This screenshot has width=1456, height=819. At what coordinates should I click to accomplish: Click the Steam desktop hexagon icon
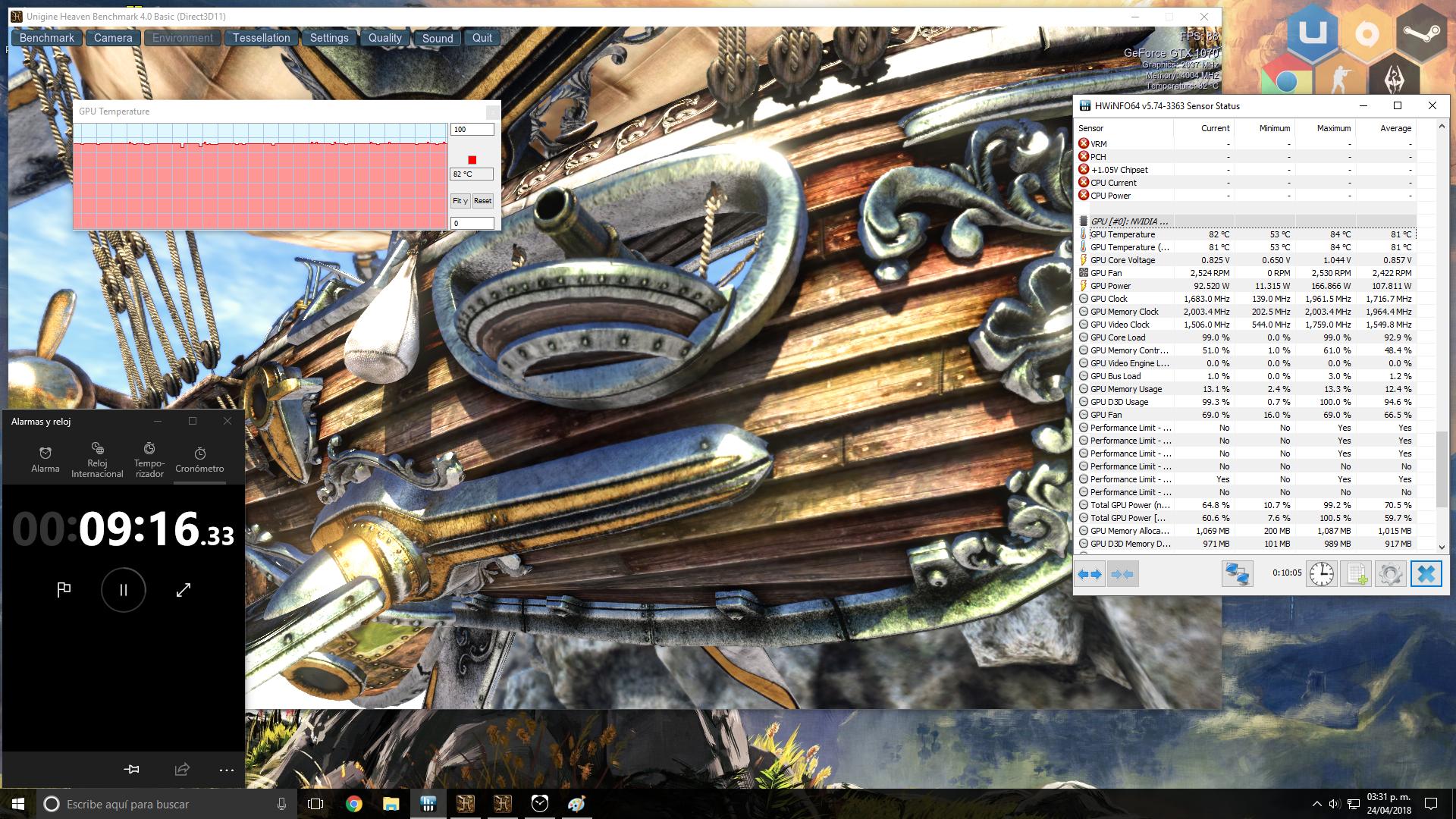point(1422,33)
